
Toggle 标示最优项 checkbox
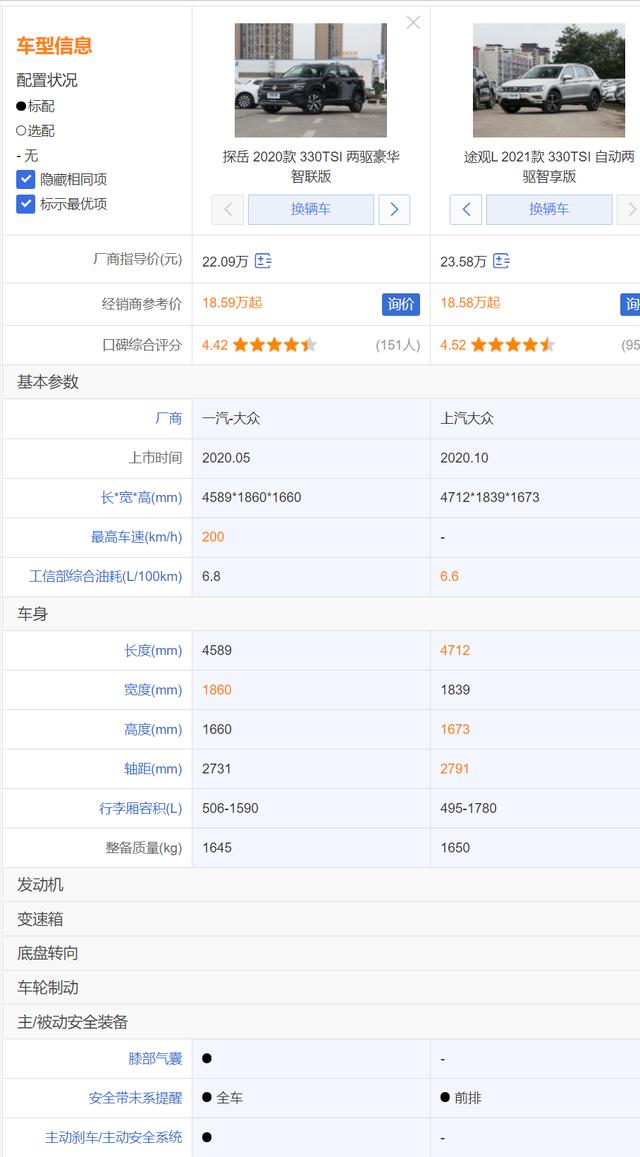point(26,204)
